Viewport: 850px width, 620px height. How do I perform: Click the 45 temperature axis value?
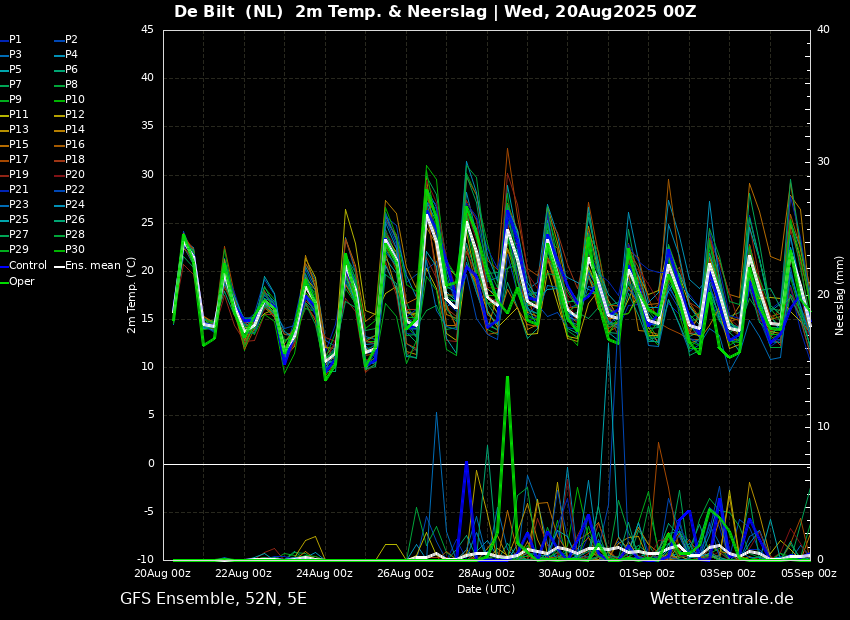click(147, 30)
